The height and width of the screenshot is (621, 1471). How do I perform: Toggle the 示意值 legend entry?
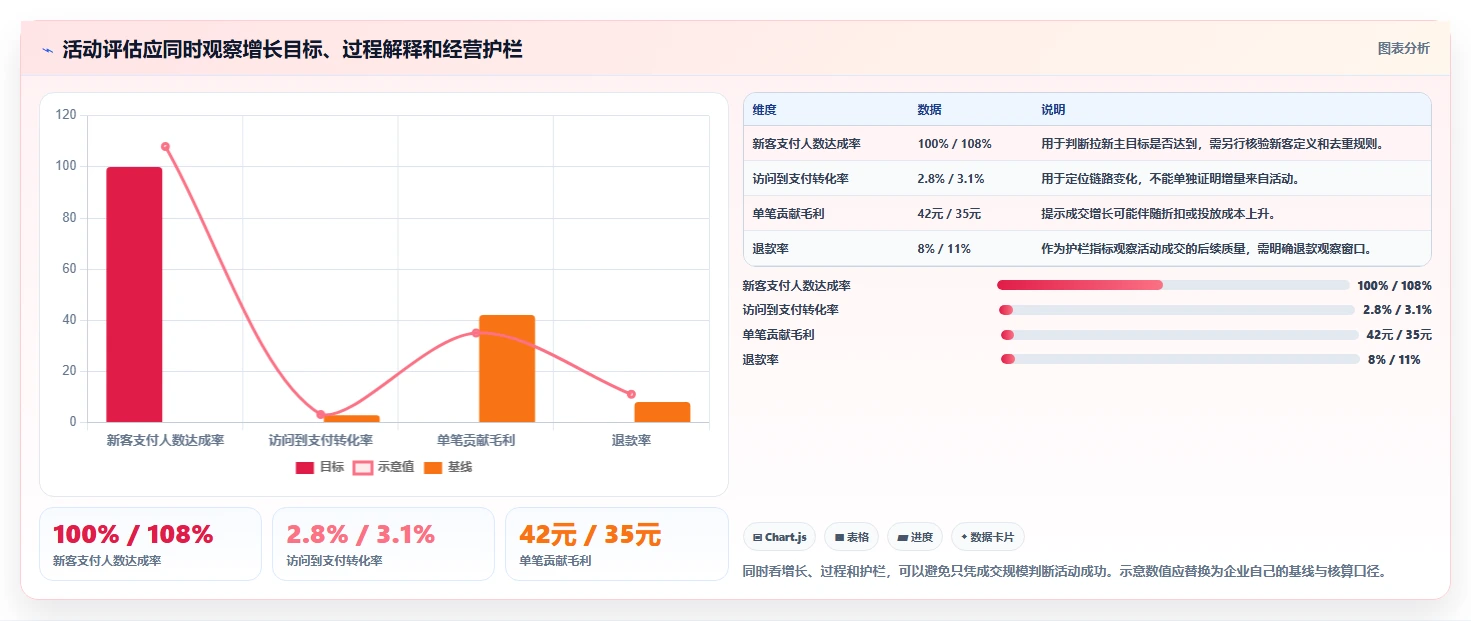pos(384,467)
